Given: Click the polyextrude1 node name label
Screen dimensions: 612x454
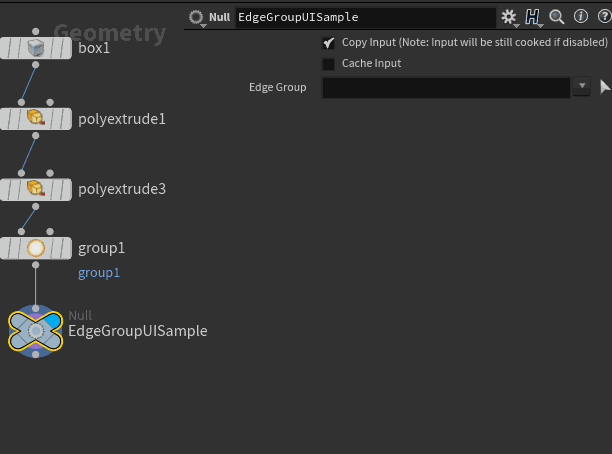Looking at the screenshot, I should 122,119.
